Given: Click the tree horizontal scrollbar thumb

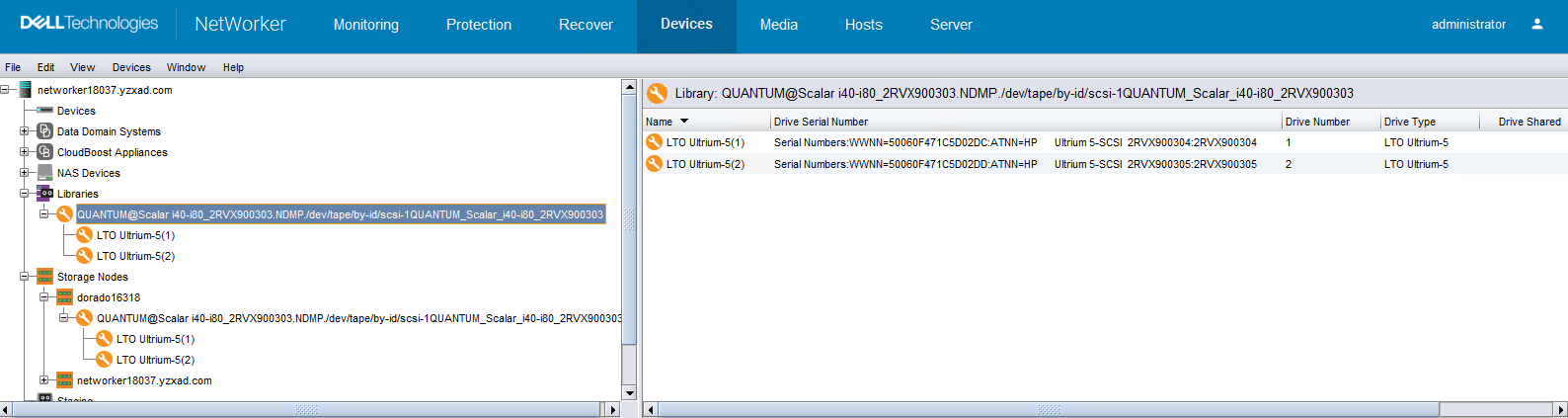Looking at the screenshot, I should coord(306,409).
